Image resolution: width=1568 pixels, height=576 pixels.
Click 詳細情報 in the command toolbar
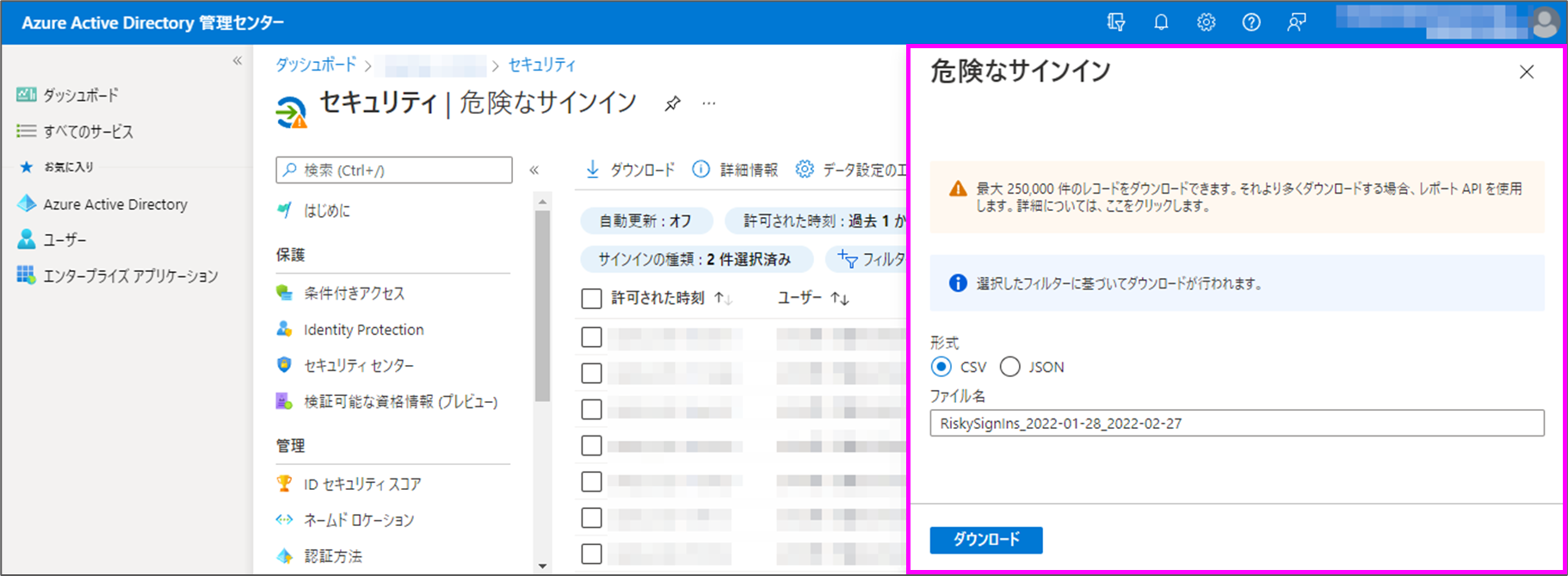[x=736, y=170]
